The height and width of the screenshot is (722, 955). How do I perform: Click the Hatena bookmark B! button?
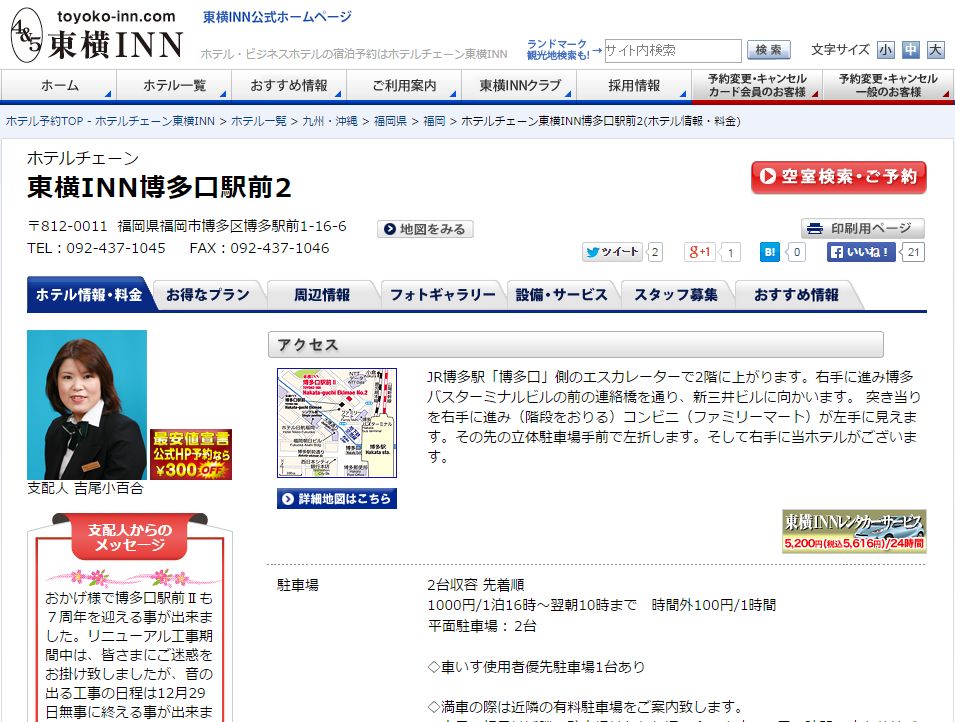(x=770, y=252)
